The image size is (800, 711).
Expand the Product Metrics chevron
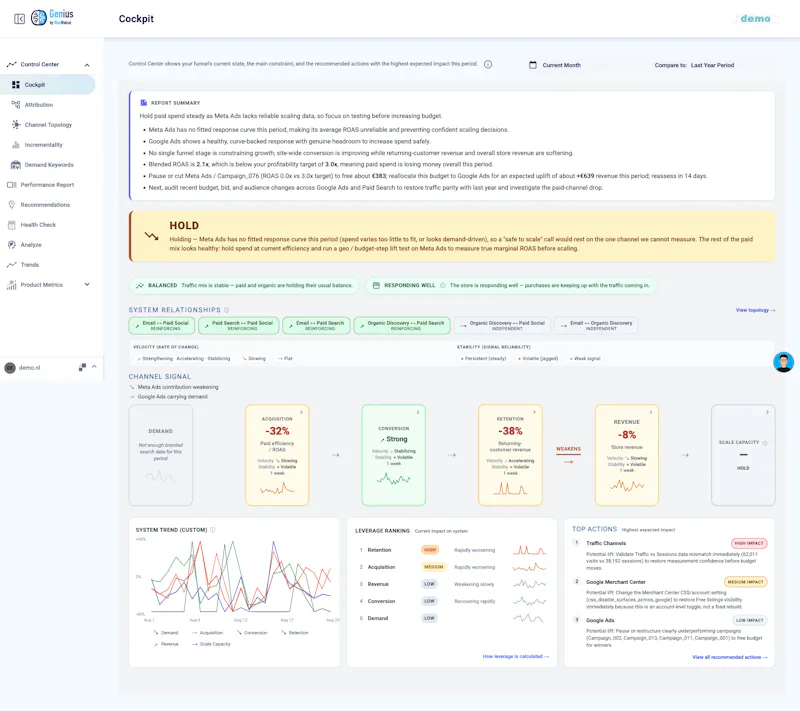(x=87, y=285)
